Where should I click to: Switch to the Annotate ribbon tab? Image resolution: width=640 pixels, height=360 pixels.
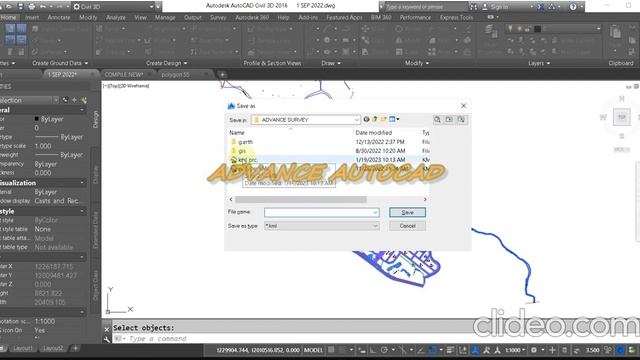point(59,18)
